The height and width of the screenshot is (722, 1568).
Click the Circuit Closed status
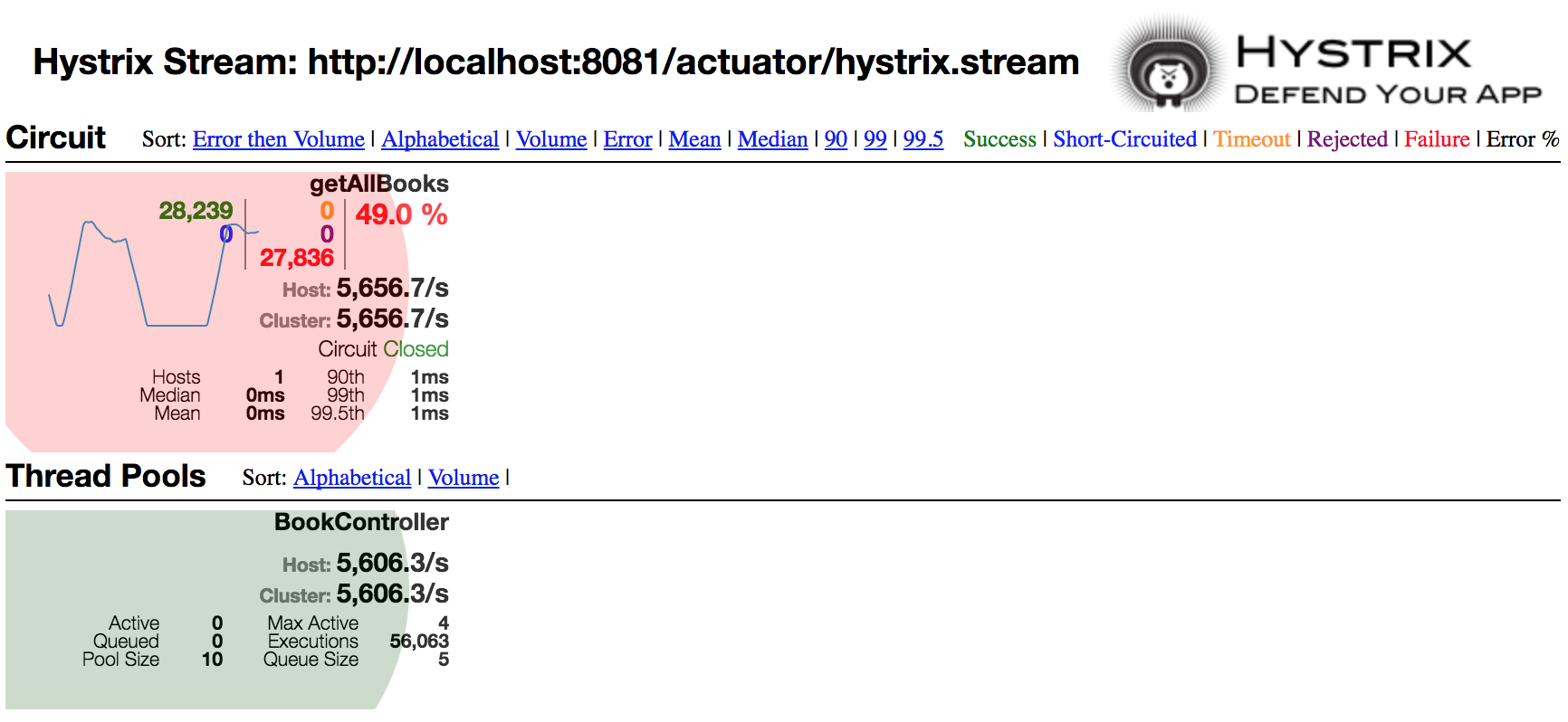click(x=383, y=349)
